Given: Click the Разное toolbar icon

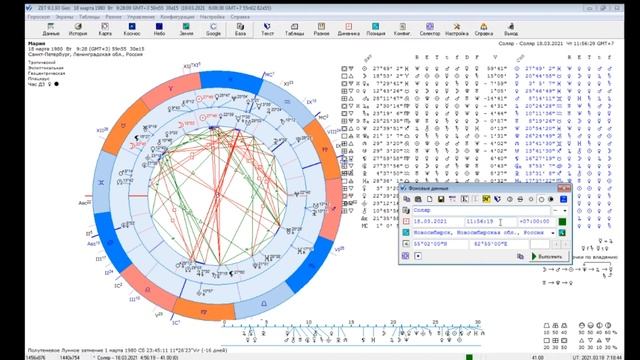Looking at the screenshot, I should [321, 29].
